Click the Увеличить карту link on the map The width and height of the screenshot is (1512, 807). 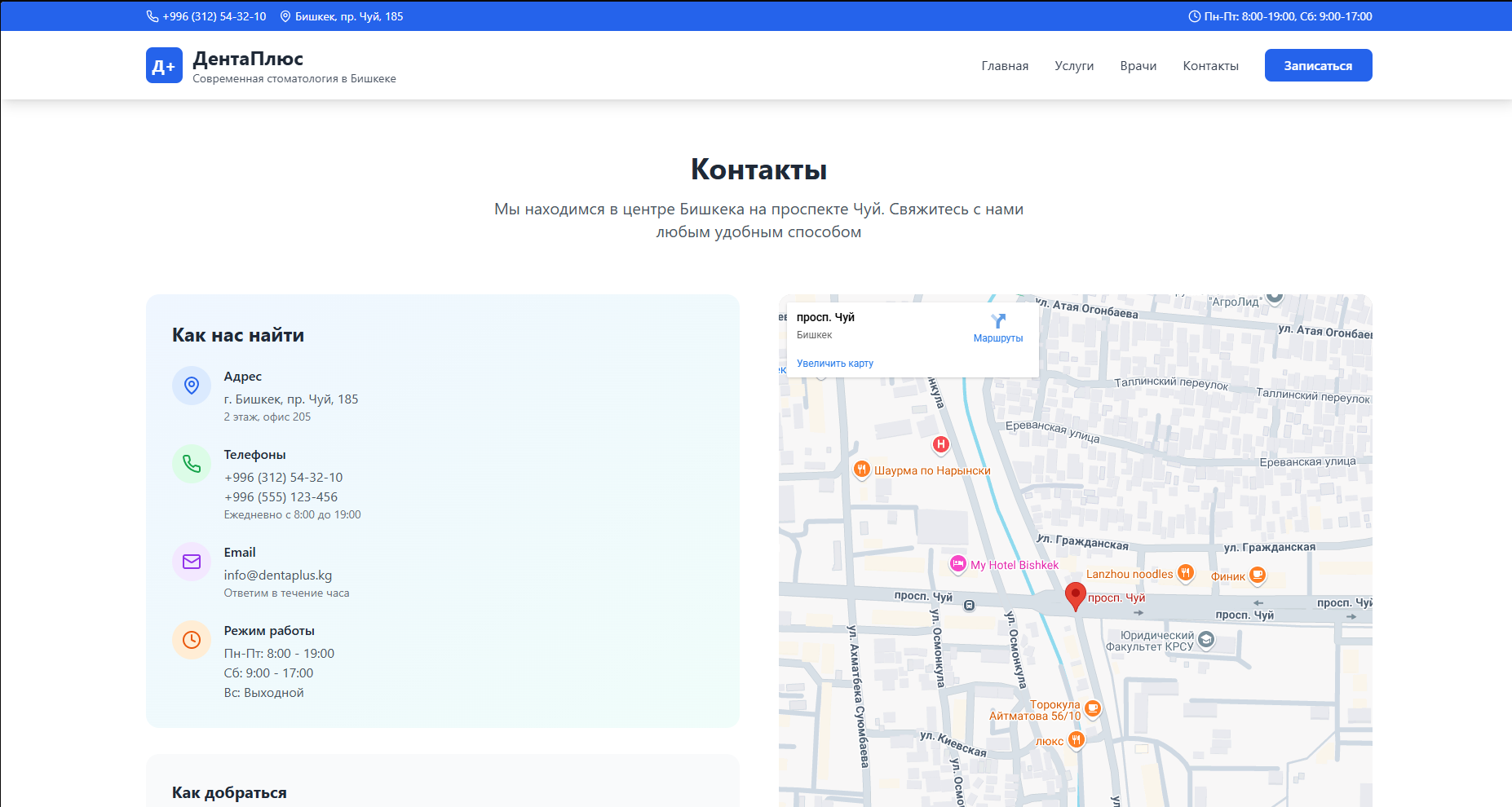tap(835, 364)
